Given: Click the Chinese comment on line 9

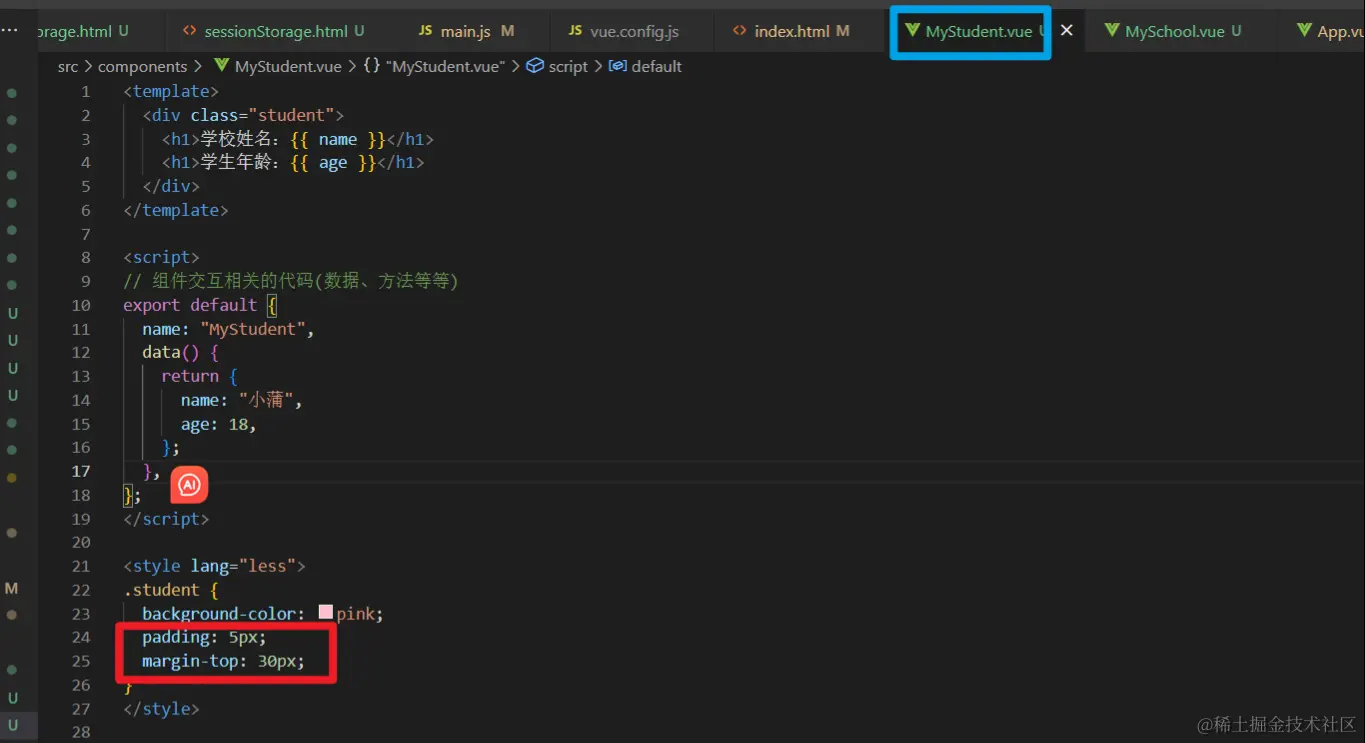Looking at the screenshot, I should click(291, 281).
